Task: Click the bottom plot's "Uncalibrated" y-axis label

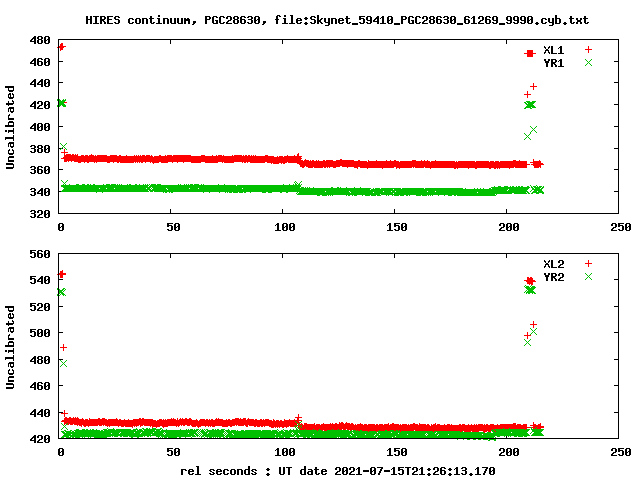Action: pos(10,347)
